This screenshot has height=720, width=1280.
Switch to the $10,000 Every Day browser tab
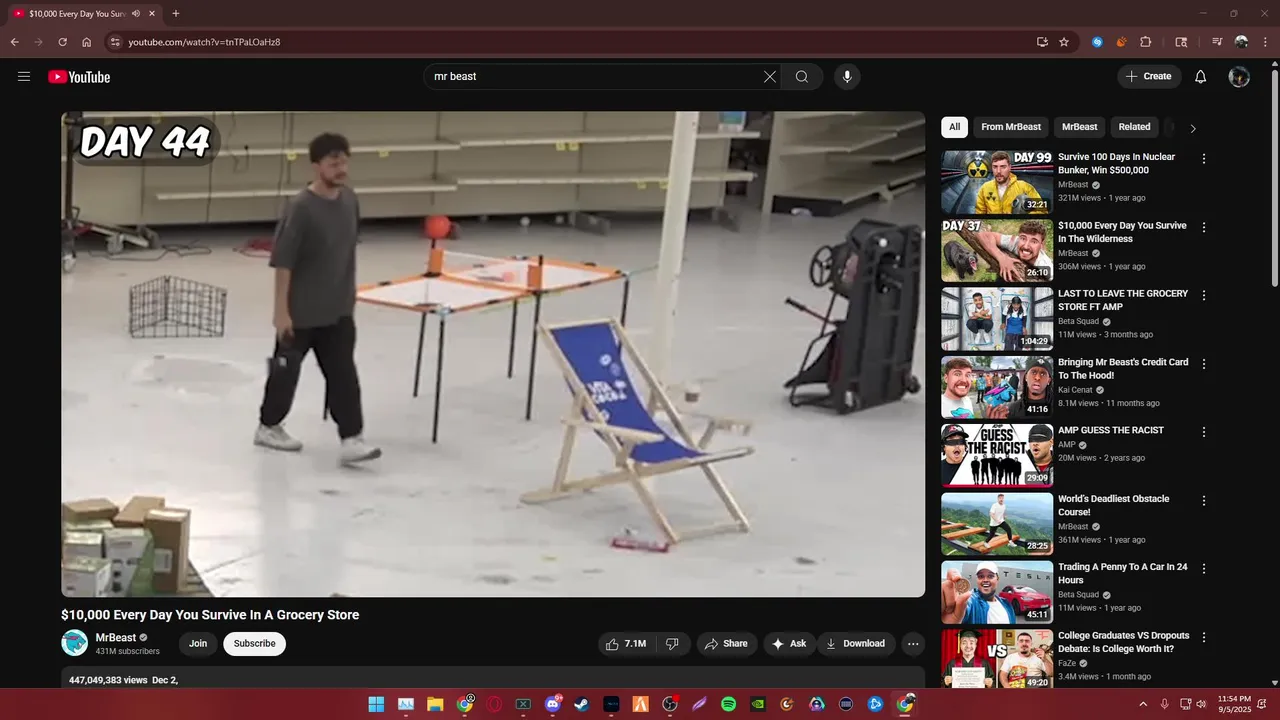tap(83, 14)
